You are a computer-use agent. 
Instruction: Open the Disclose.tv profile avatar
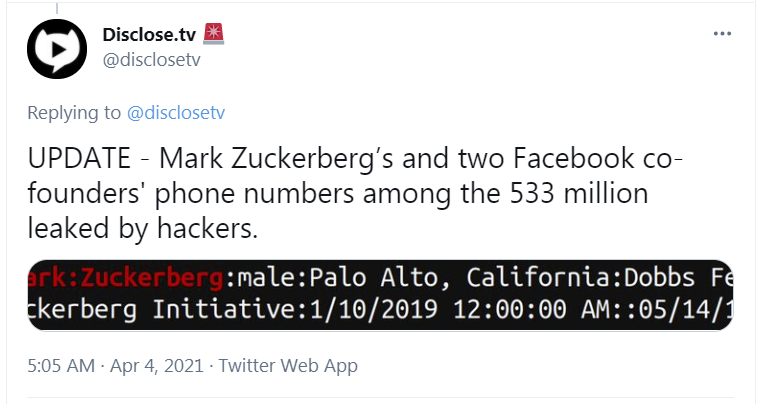click(x=57, y=49)
